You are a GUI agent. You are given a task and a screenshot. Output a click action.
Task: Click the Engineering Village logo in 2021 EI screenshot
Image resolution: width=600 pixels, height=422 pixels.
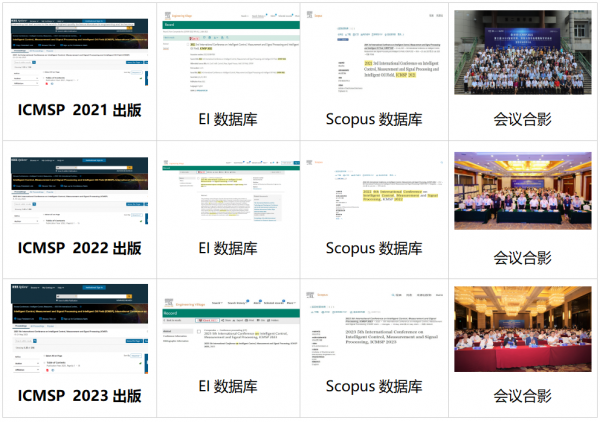coord(180,15)
